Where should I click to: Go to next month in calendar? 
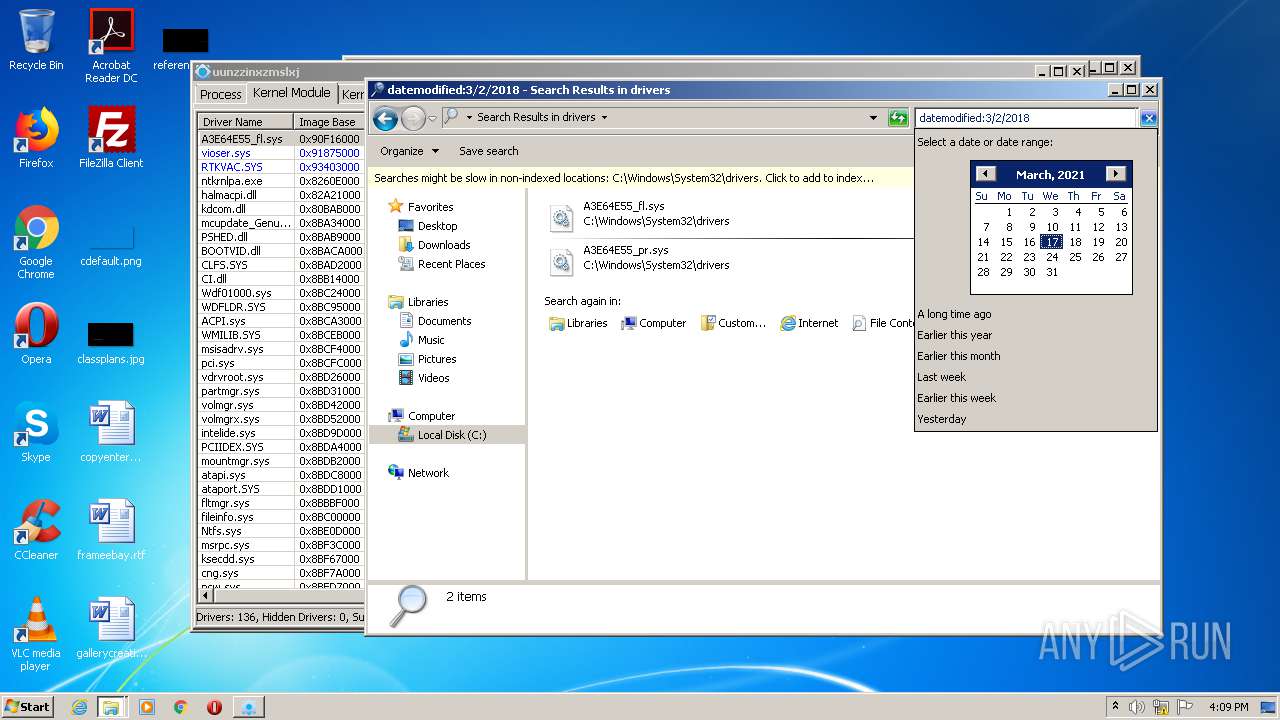click(x=1116, y=174)
